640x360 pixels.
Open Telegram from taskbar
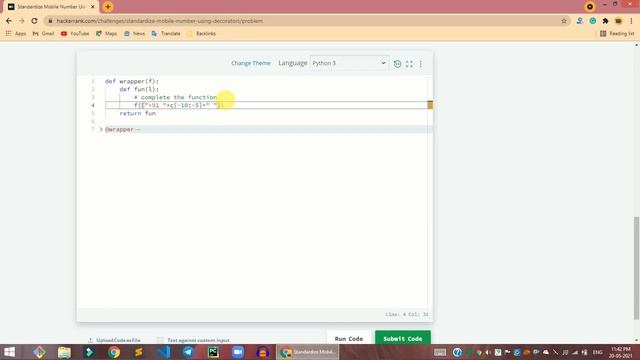point(188,352)
